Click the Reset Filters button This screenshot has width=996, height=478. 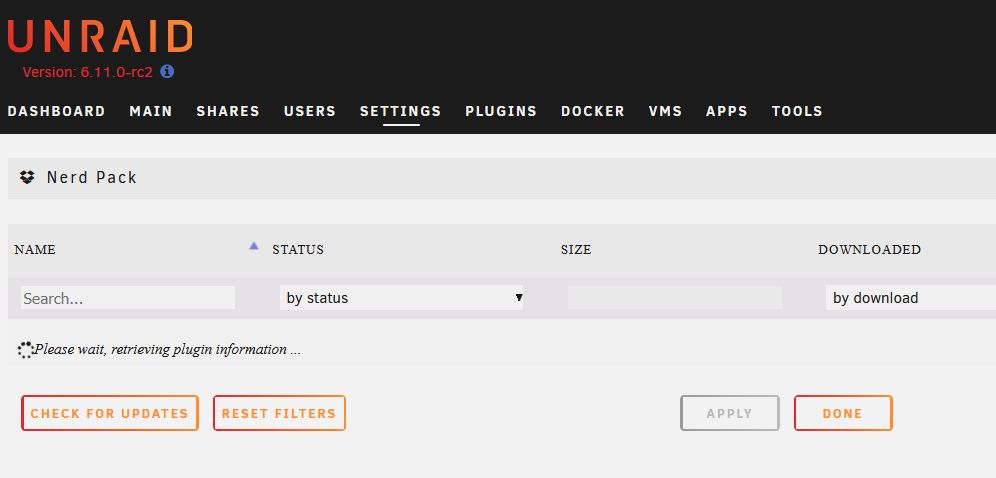(x=279, y=413)
